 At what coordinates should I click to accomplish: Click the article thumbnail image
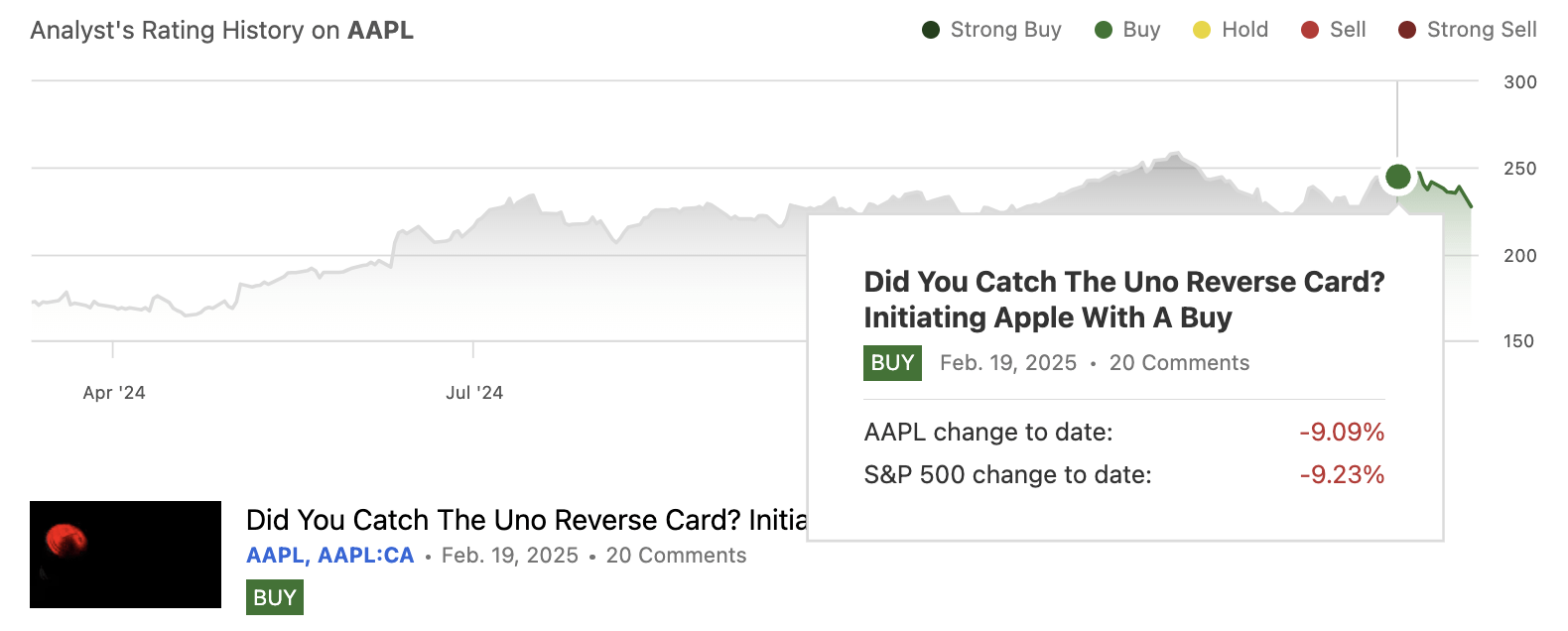[124, 554]
